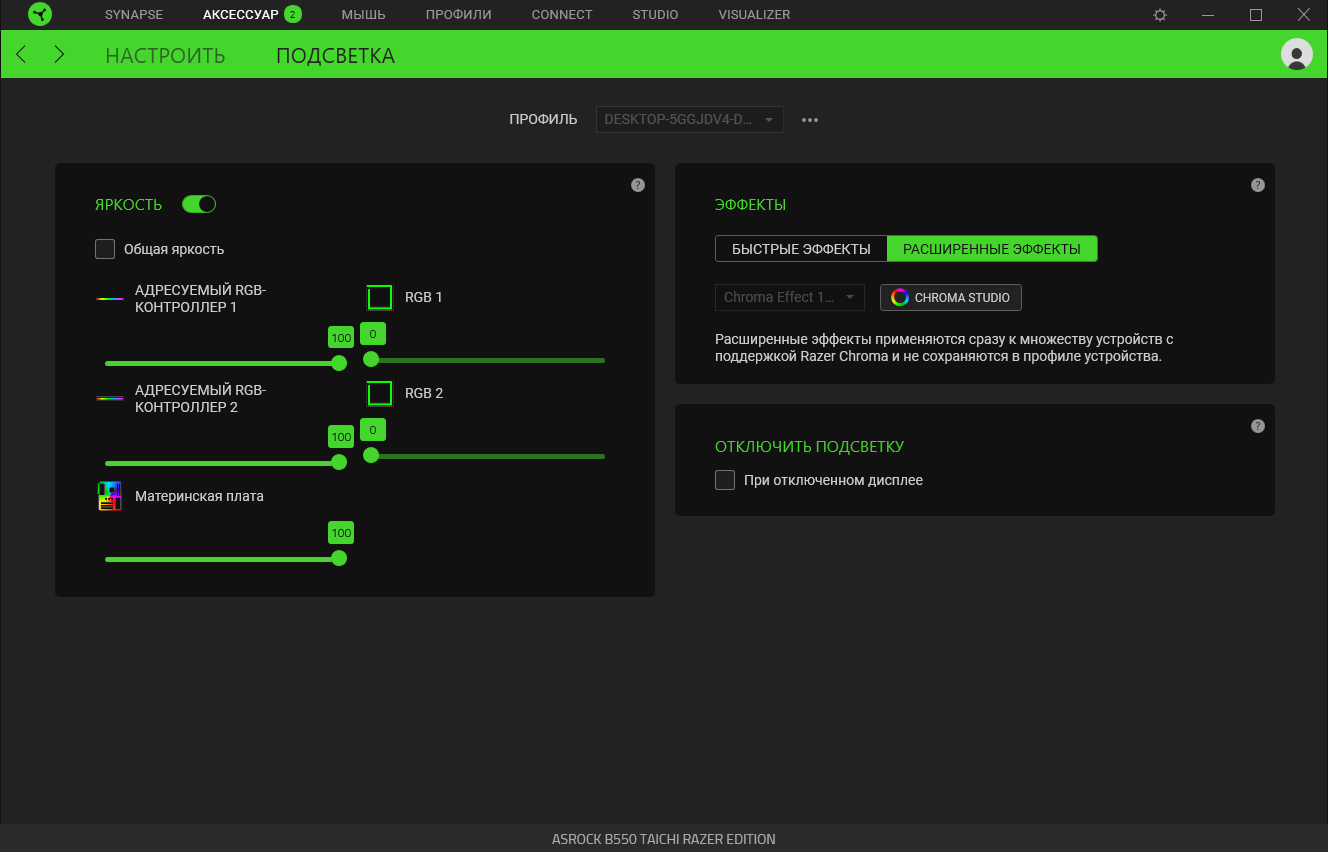The height and width of the screenshot is (852, 1328).
Task: Open the settings gear icon
Action: (x=1160, y=15)
